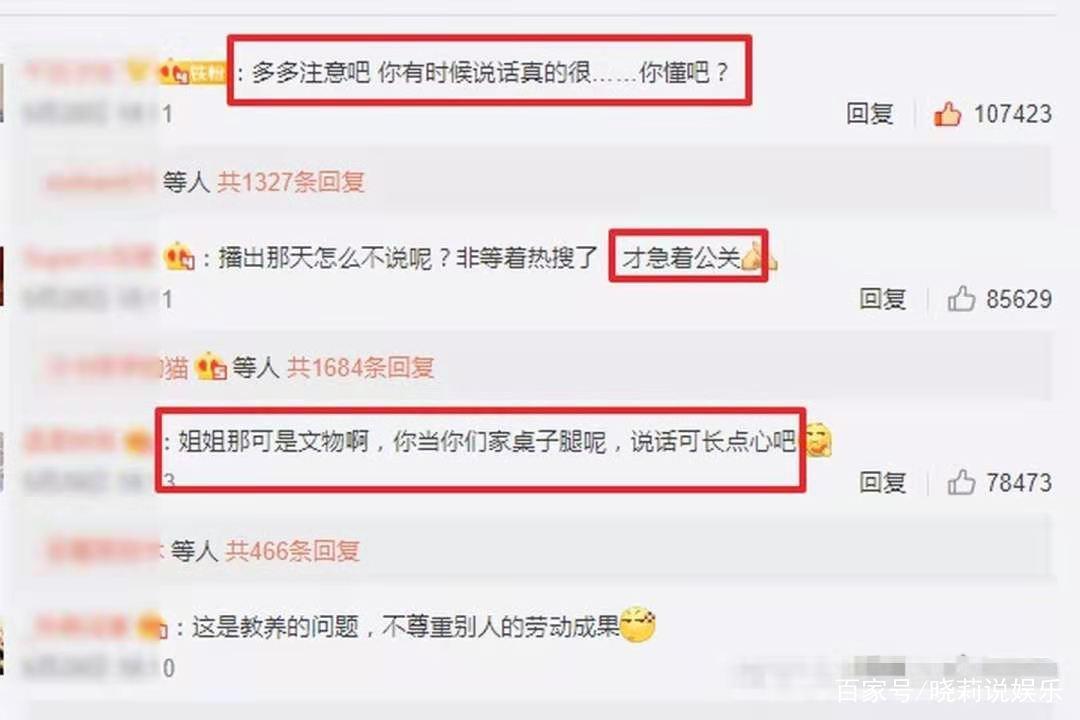Click the 才急着公关 highlighted text
The image size is (1080, 720).
(681, 258)
